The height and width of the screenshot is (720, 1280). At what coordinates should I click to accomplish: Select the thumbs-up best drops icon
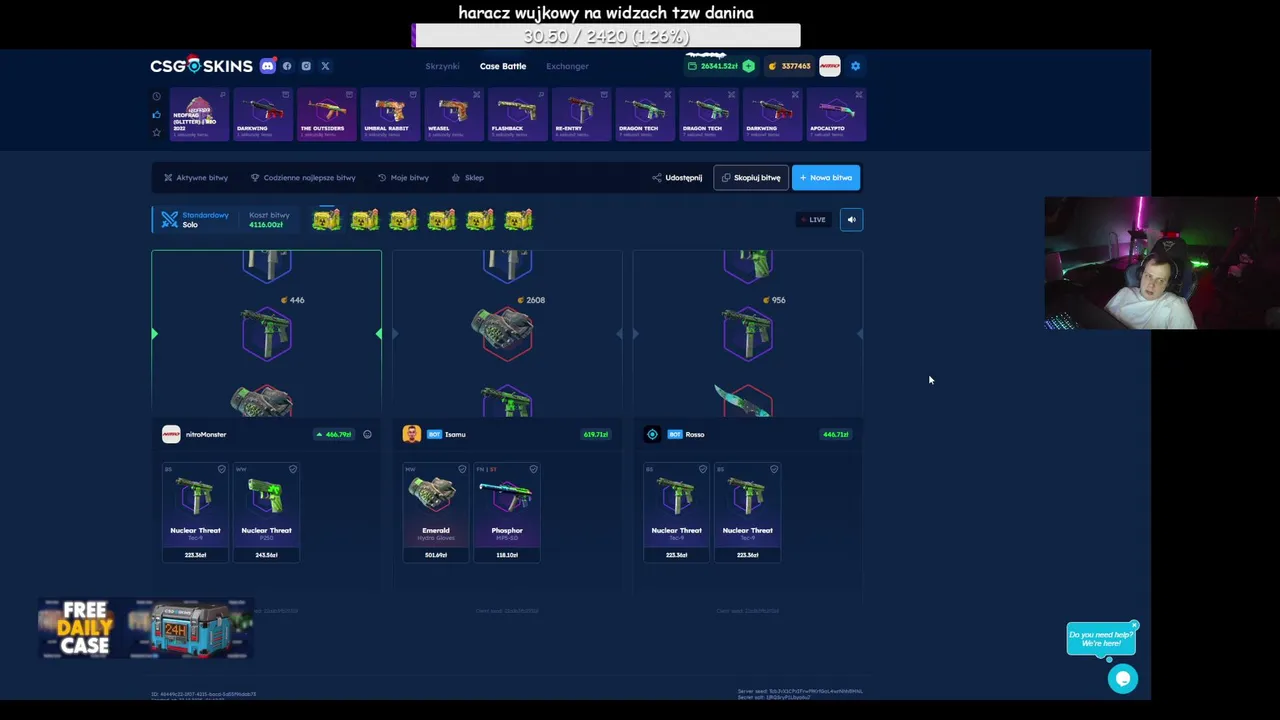156,114
